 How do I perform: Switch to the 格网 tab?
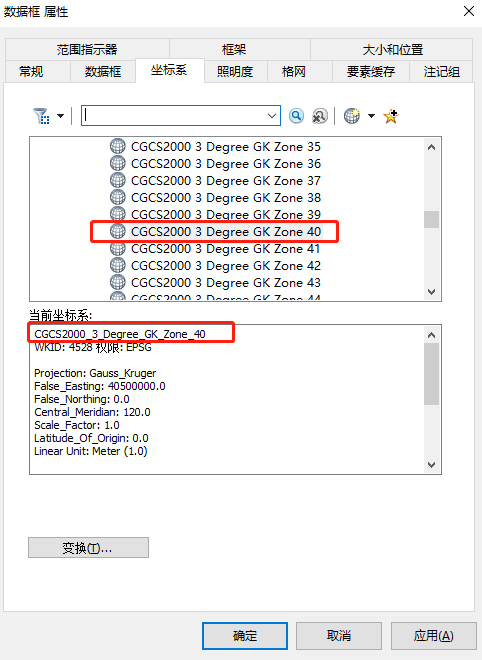pos(293,72)
